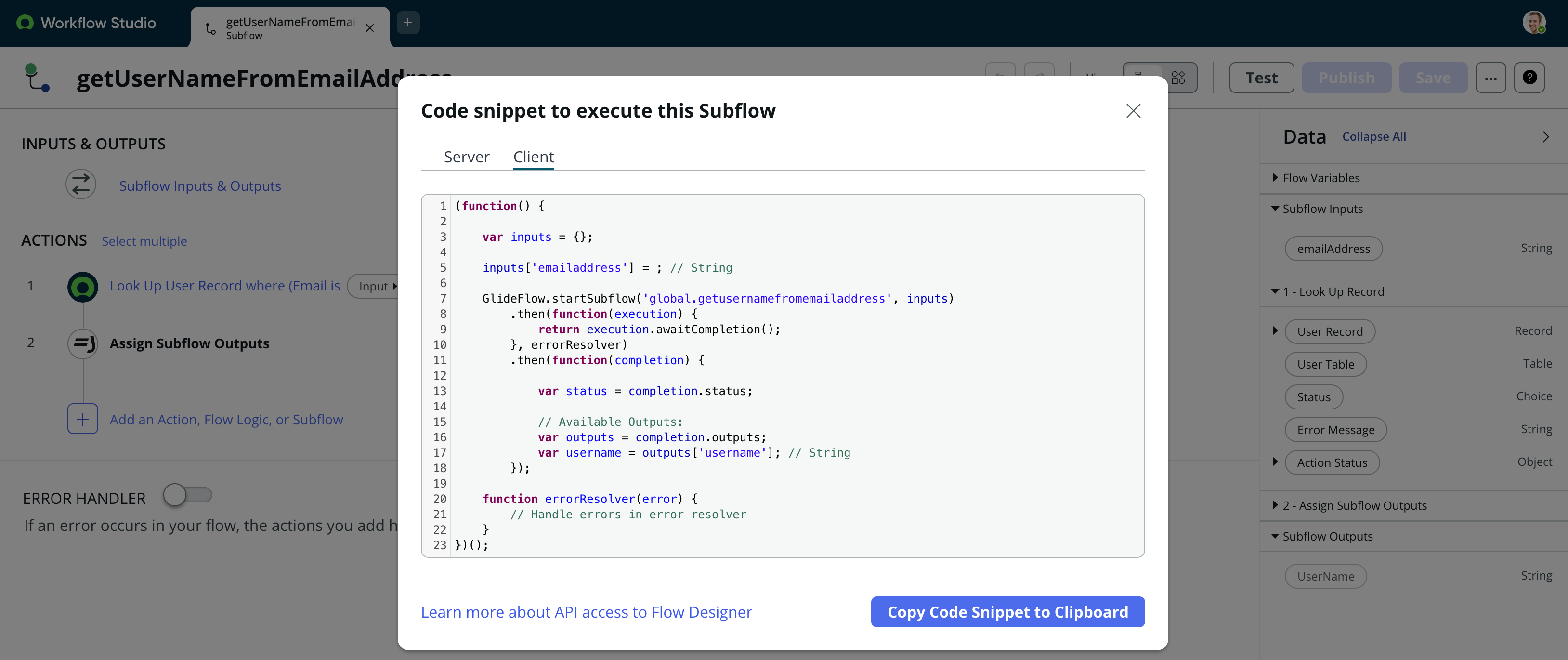Open the more options ellipsis menu
Image resolution: width=1568 pixels, height=660 pixels.
pyautogui.click(x=1490, y=78)
